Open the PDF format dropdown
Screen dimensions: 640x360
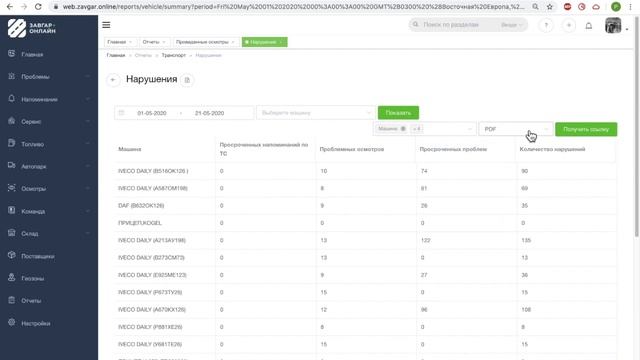(x=516, y=129)
